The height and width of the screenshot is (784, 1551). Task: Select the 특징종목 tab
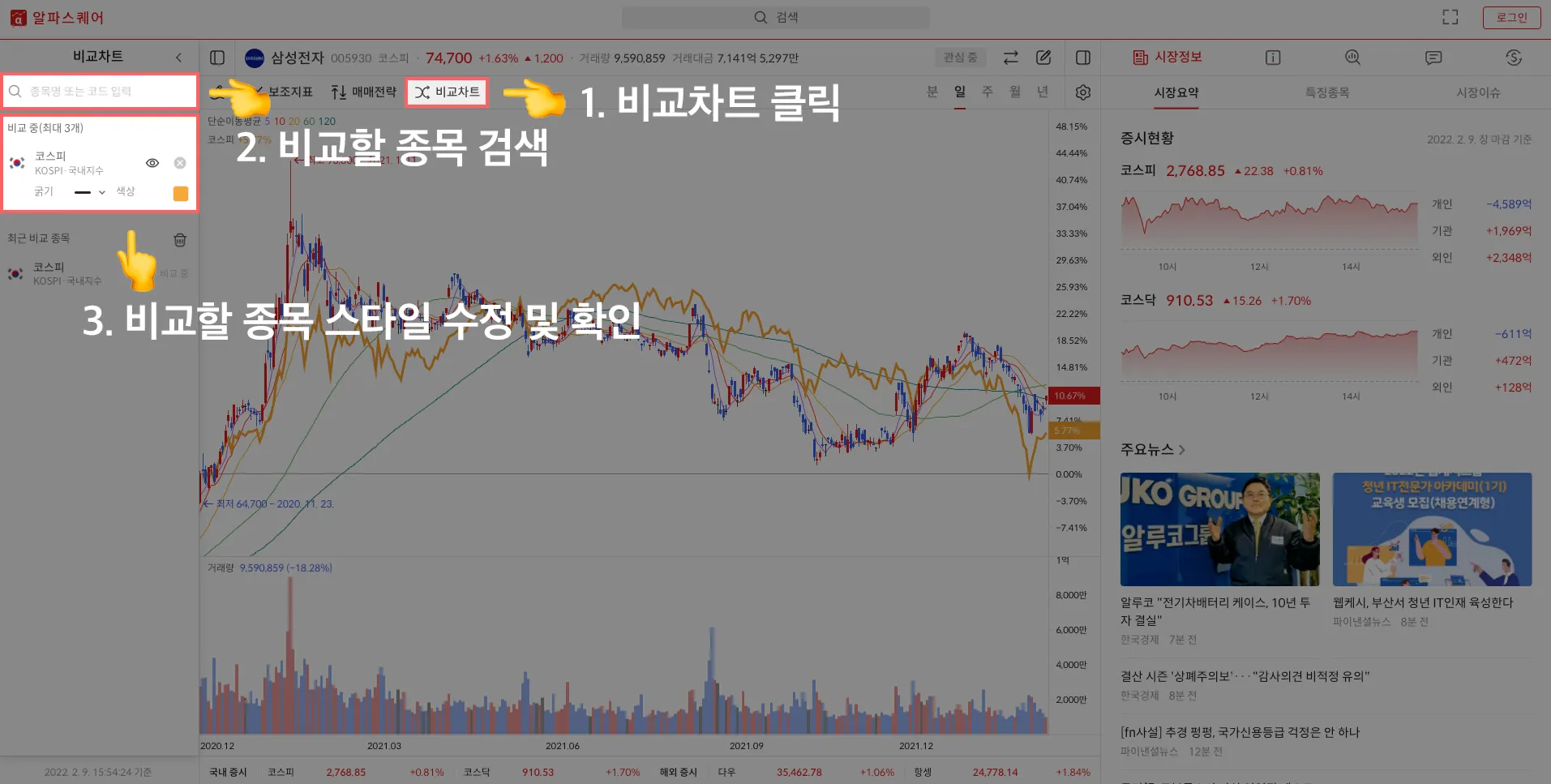(1327, 93)
